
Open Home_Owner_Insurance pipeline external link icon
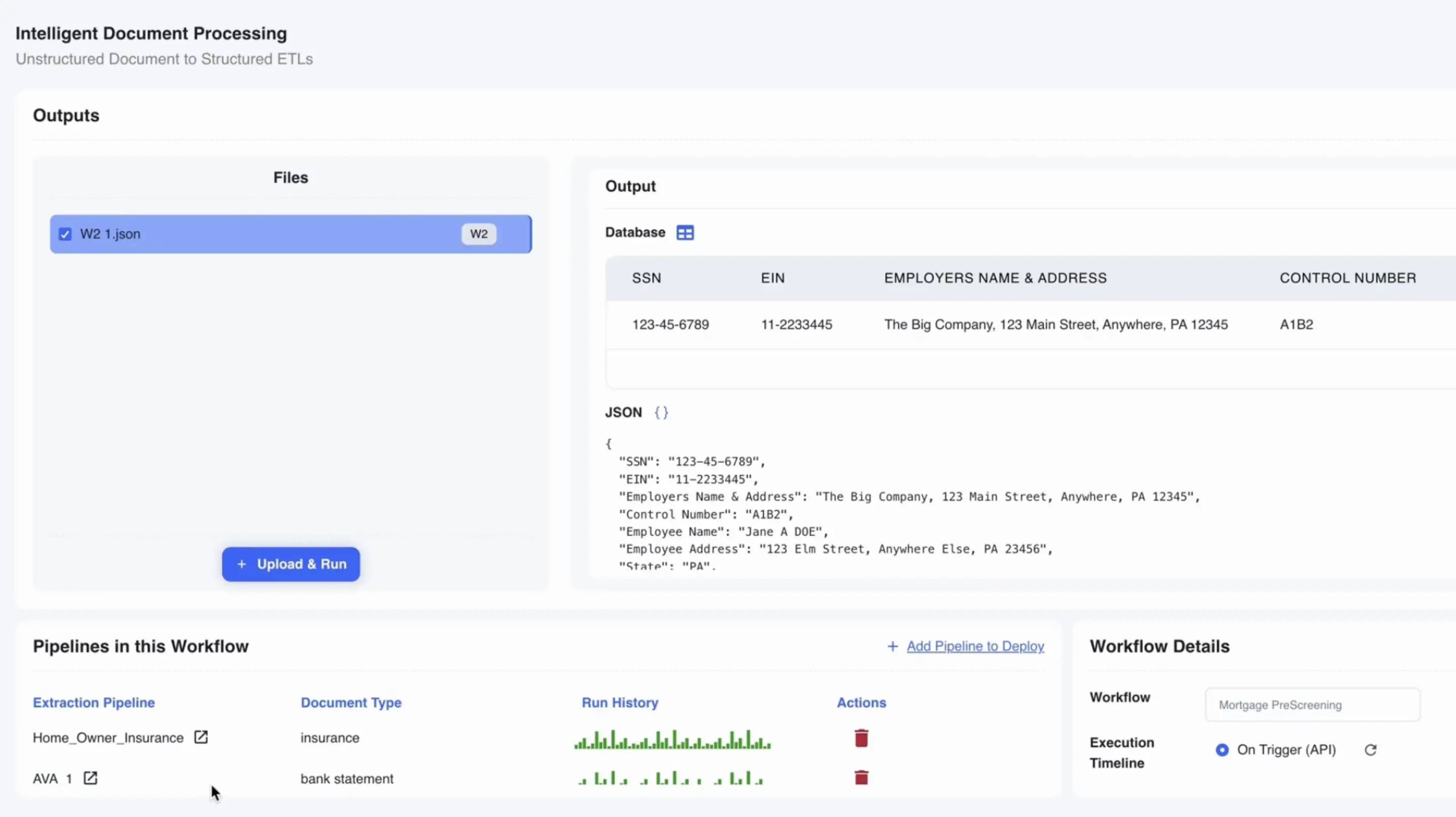(201, 738)
